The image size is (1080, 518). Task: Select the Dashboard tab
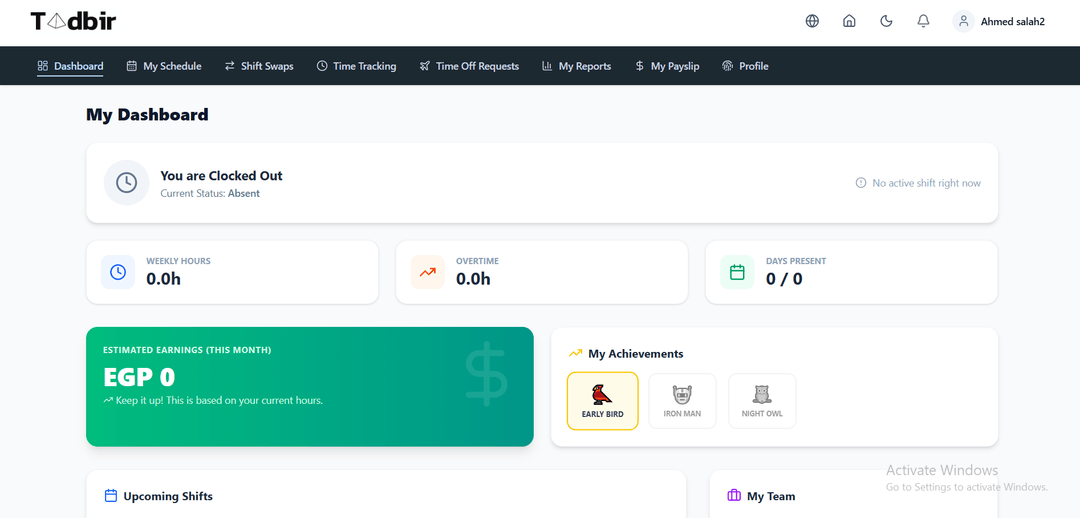click(x=70, y=66)
